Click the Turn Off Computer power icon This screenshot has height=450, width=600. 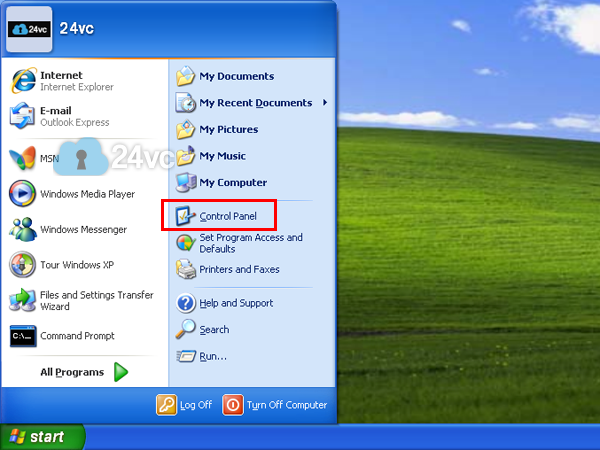click(233, 404)
